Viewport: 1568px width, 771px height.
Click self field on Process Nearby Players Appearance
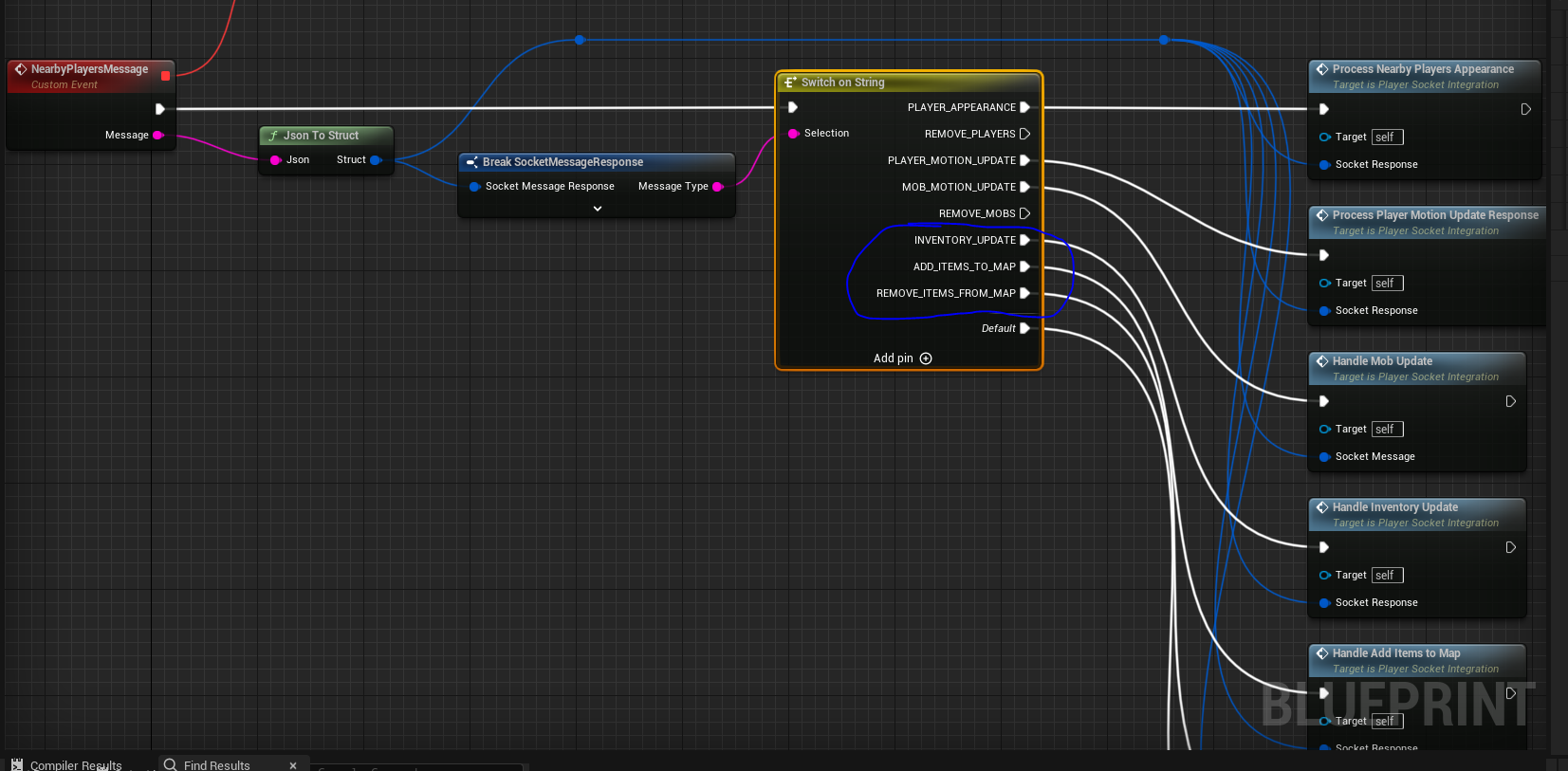click(1387, 138)
